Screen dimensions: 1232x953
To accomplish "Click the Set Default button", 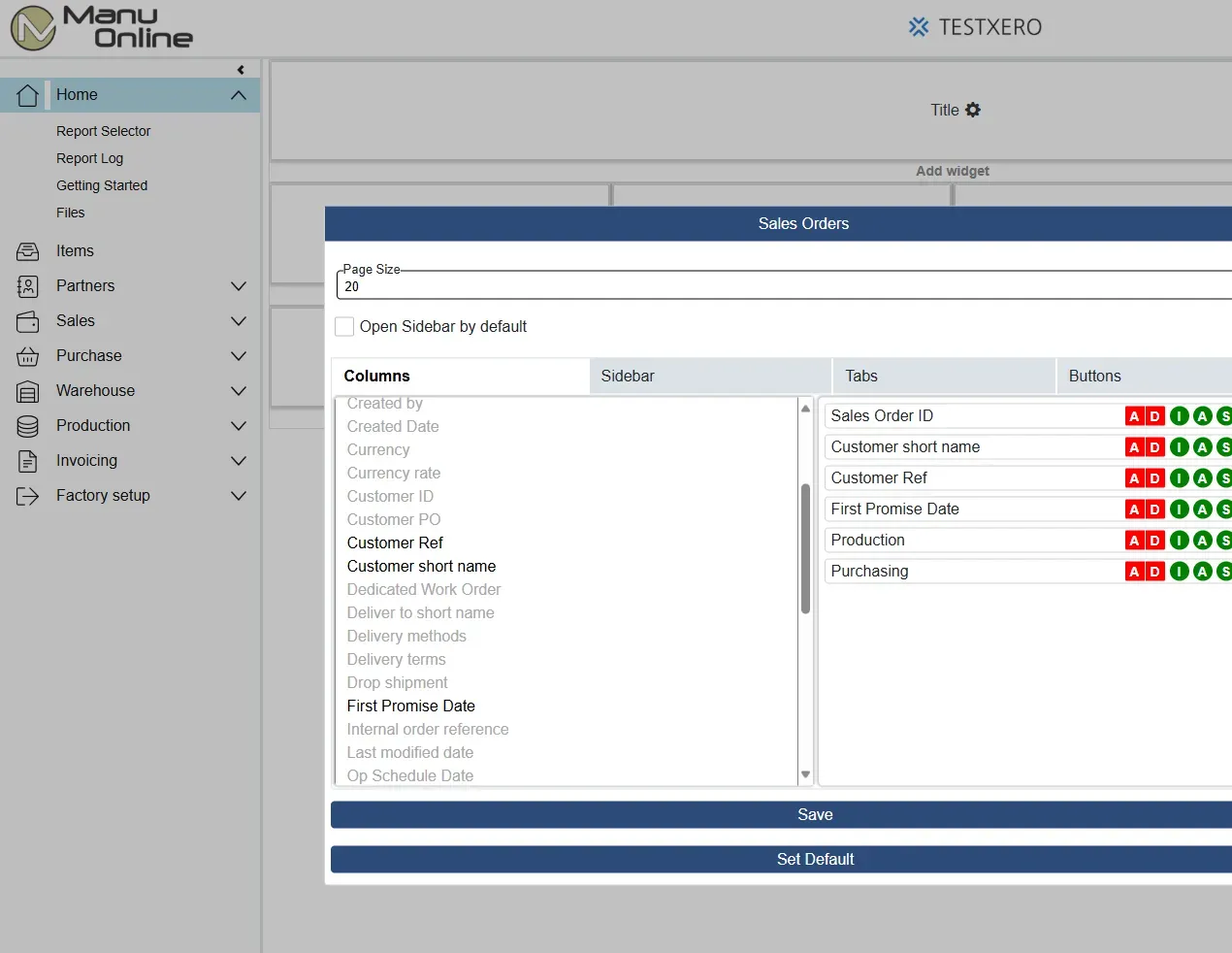I will click(x=815, y=859).
